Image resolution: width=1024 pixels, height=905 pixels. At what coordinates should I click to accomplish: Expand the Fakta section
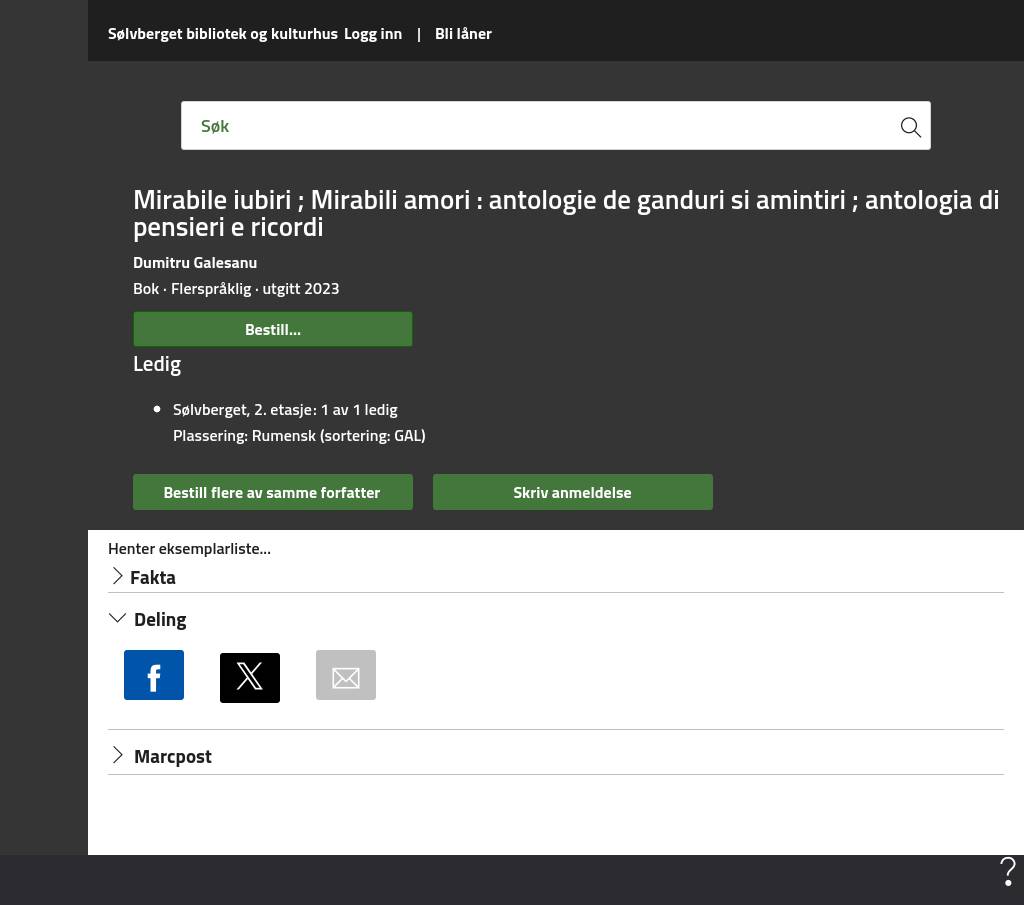[x=152, y=577]
